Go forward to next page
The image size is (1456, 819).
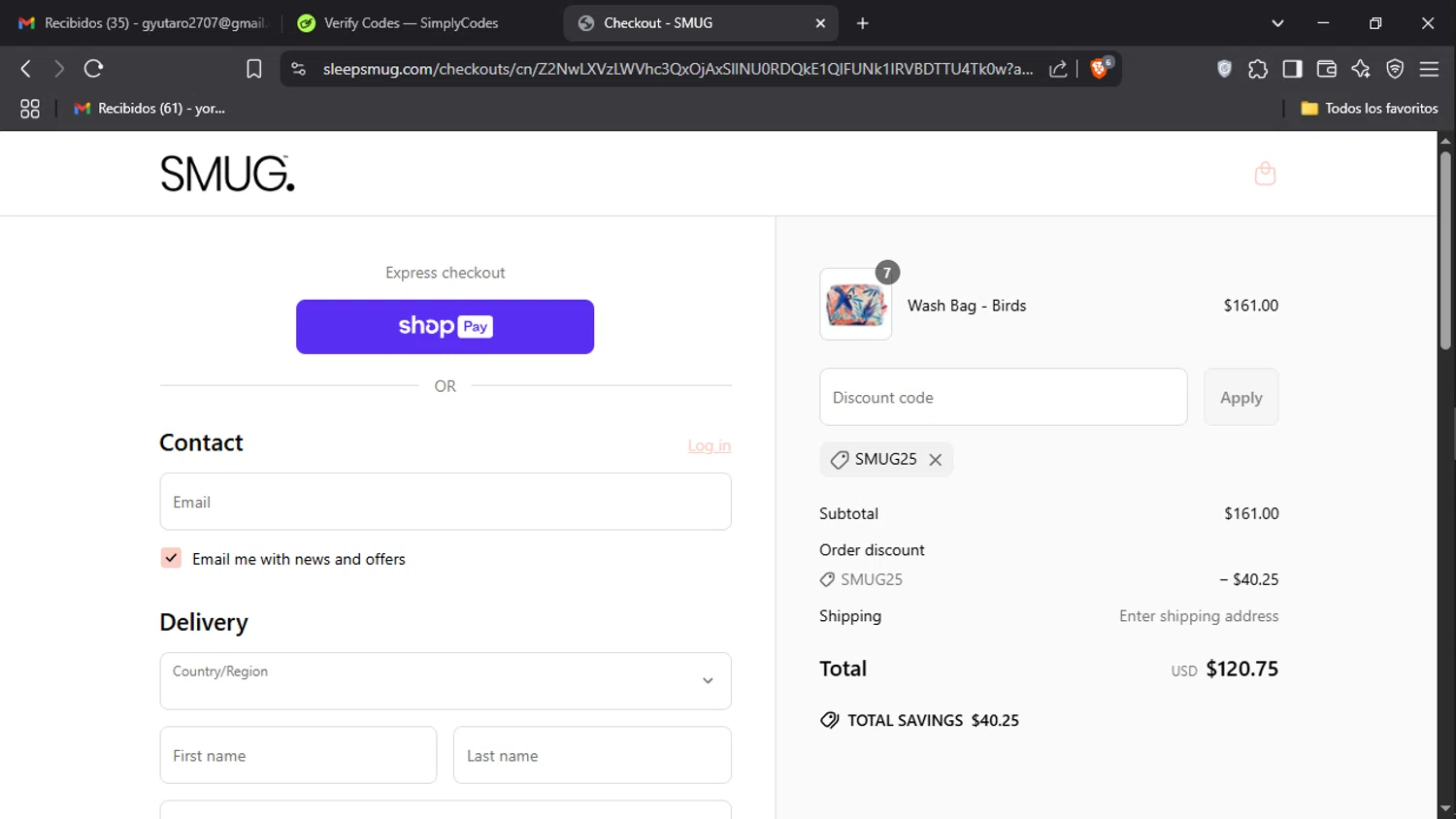coord(59,69)
